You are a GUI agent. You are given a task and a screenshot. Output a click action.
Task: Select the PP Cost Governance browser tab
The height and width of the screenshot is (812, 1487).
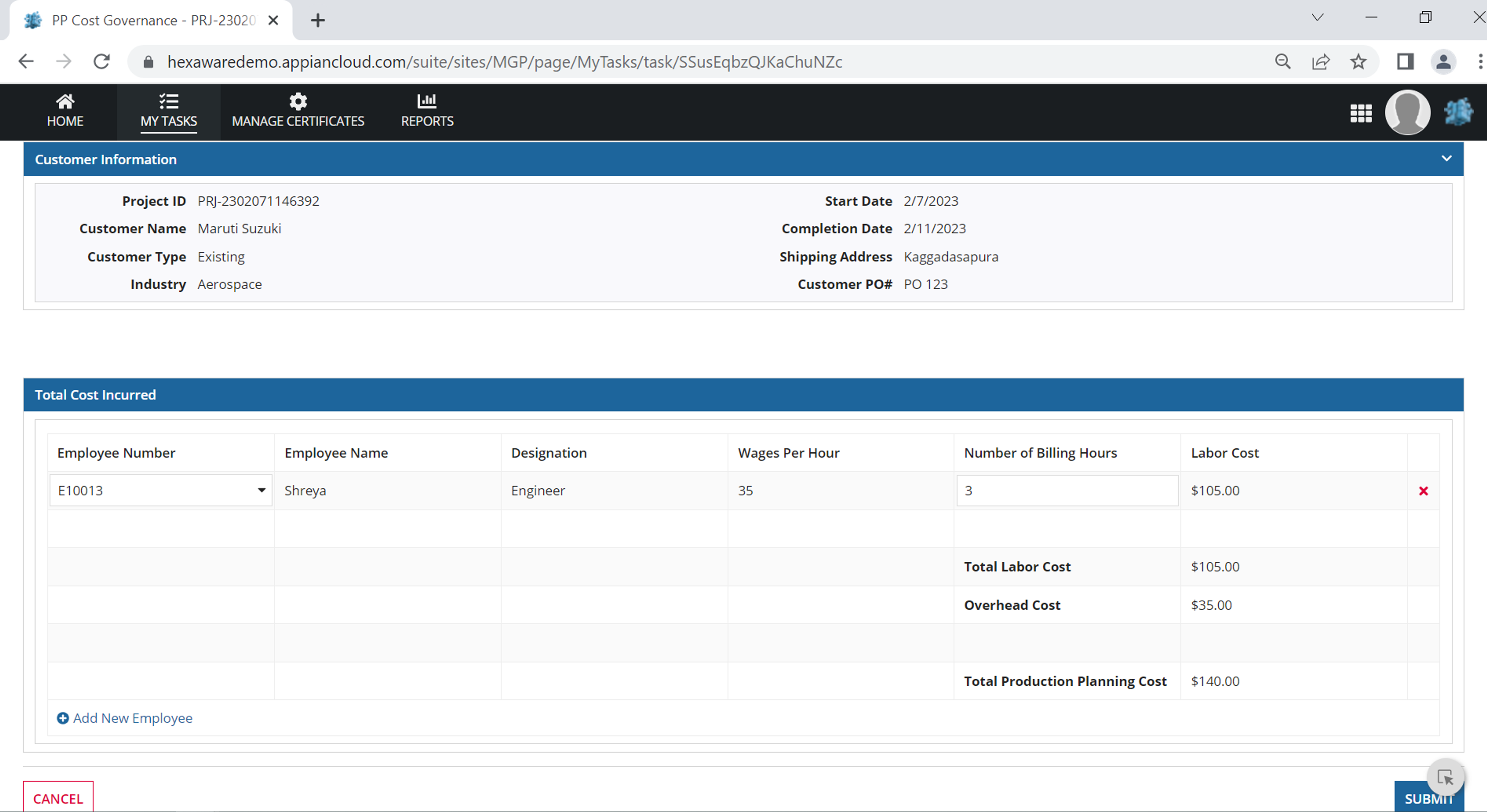(x=151, y=20)
